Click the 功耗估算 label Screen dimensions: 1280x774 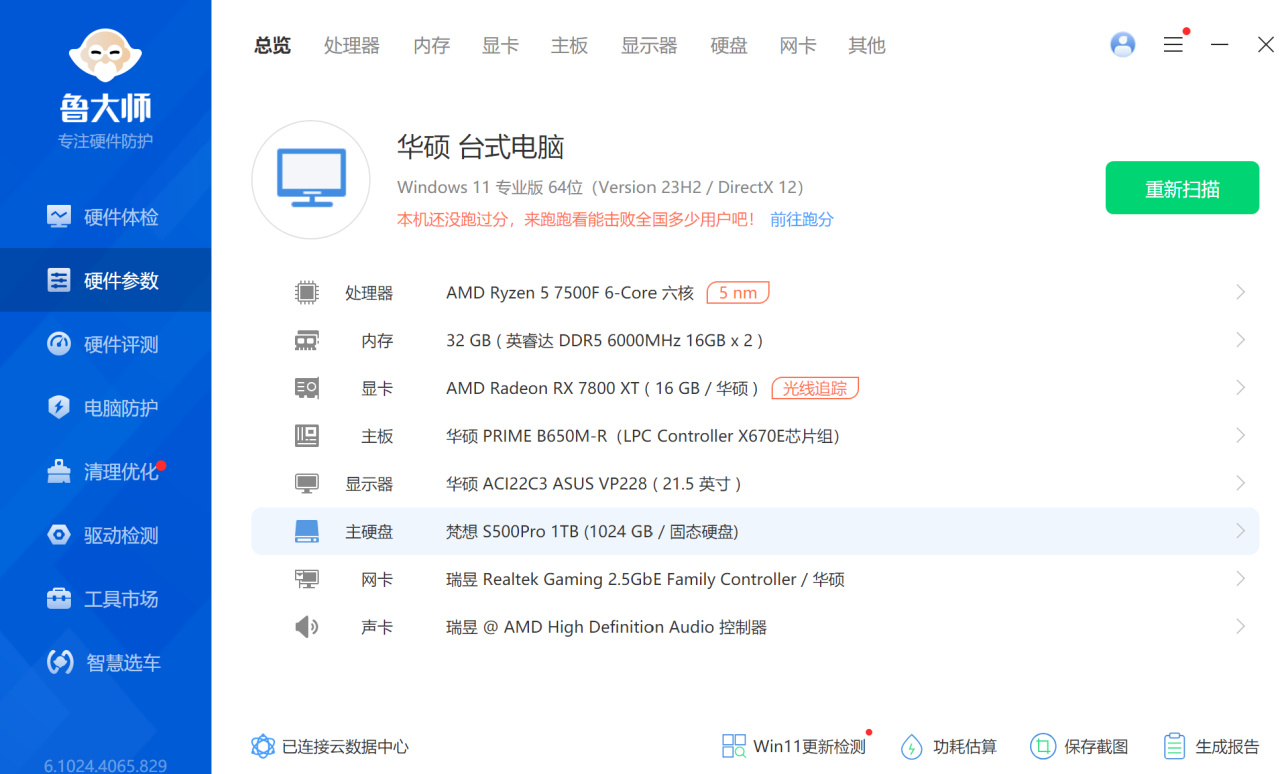[x=965, y=746]
